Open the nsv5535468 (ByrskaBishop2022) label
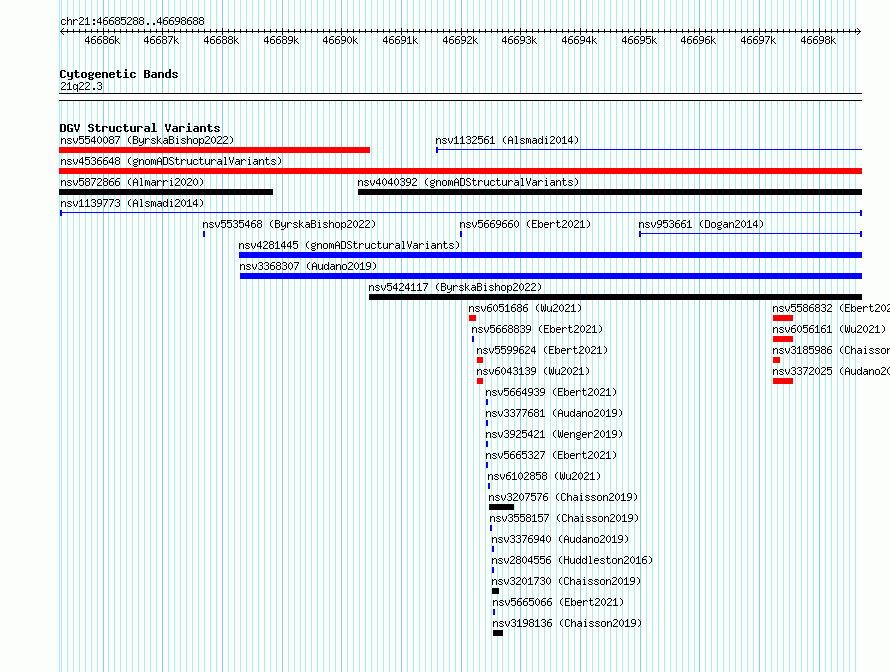The image size is (890, 672). click(x=289, y=224)
